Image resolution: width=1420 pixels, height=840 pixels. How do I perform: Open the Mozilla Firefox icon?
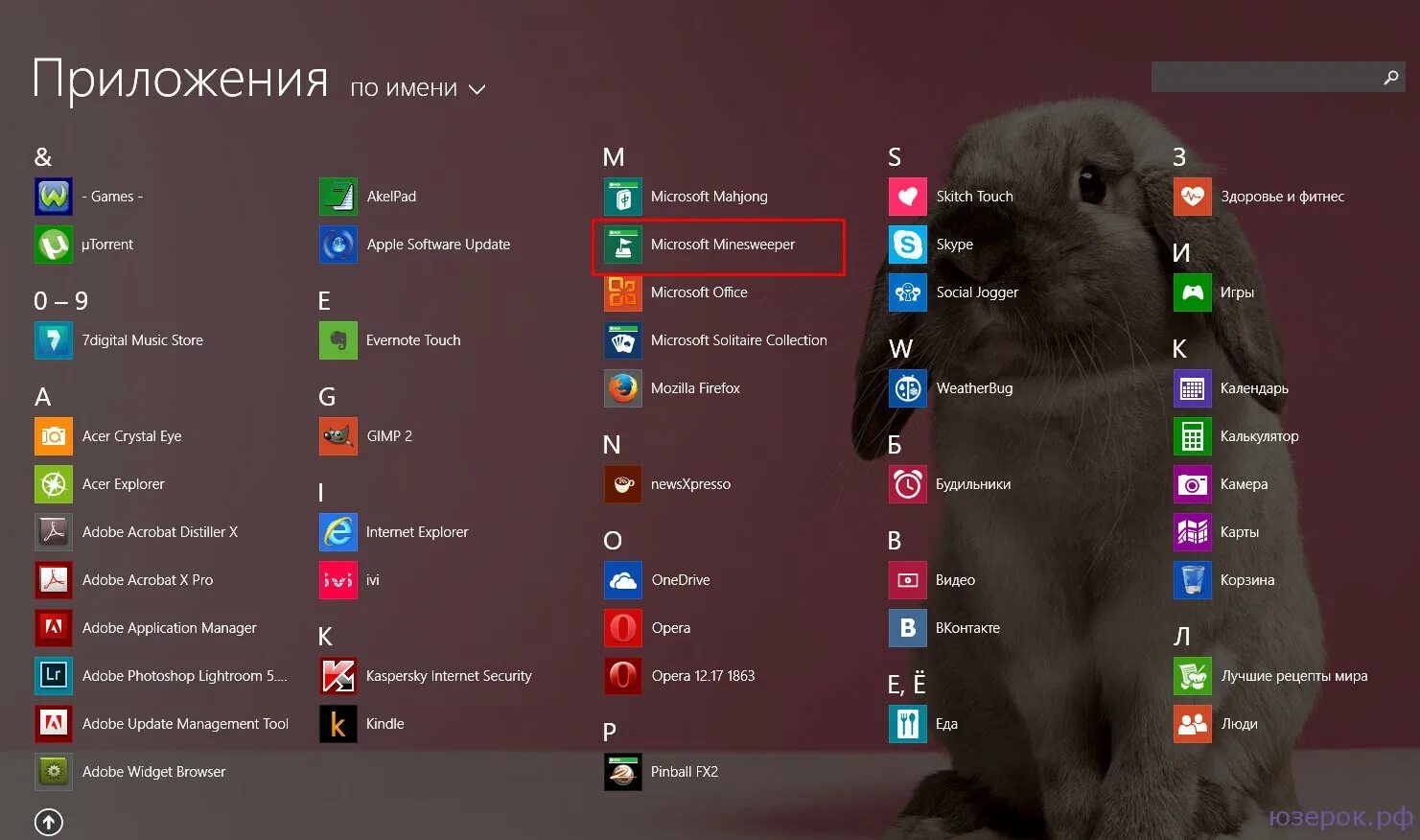[623, 388]
